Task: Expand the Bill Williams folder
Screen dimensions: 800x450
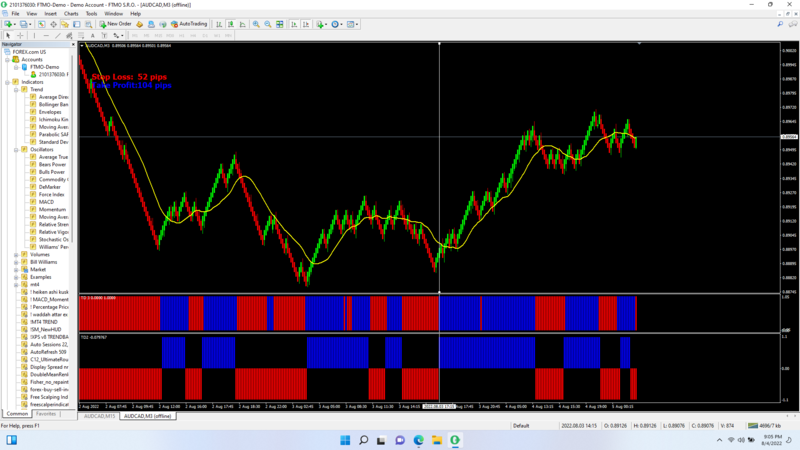Action: click(x=18, y=262)
